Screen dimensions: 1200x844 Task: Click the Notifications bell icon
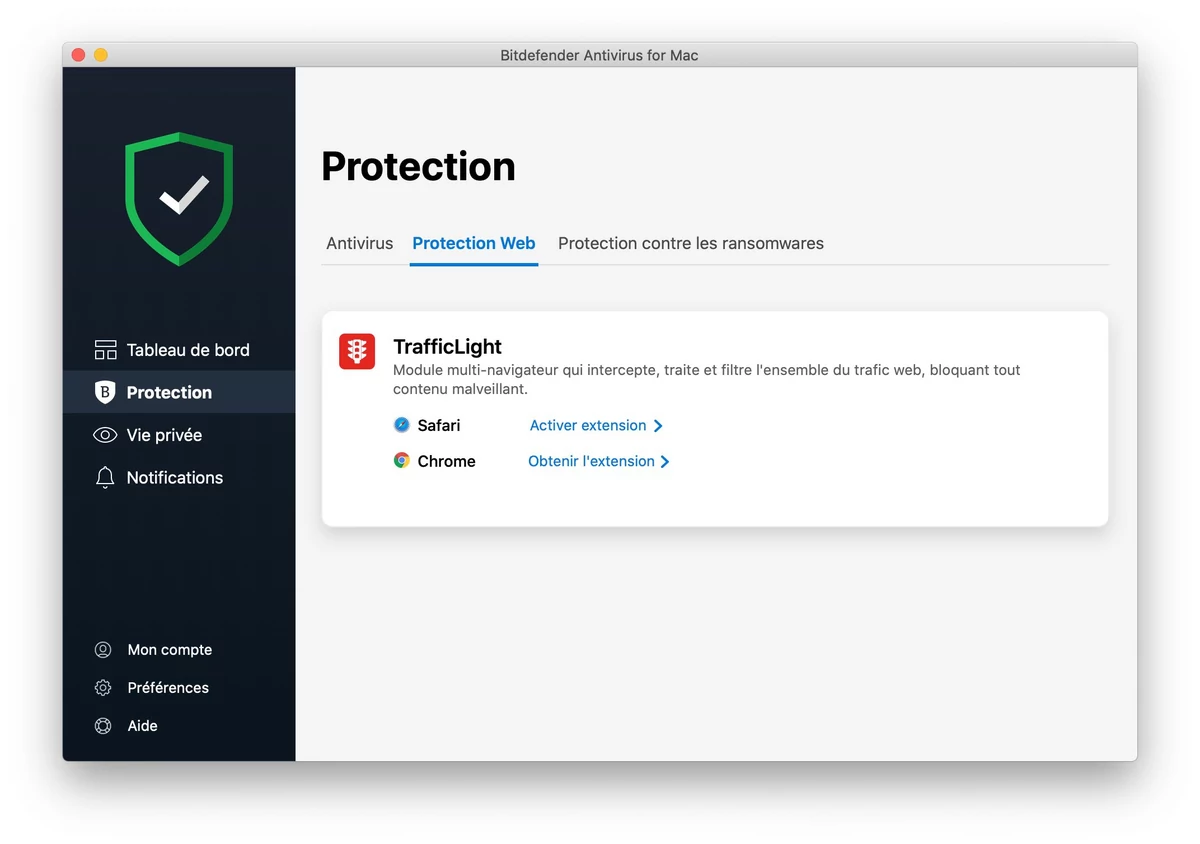click(105, 477)
